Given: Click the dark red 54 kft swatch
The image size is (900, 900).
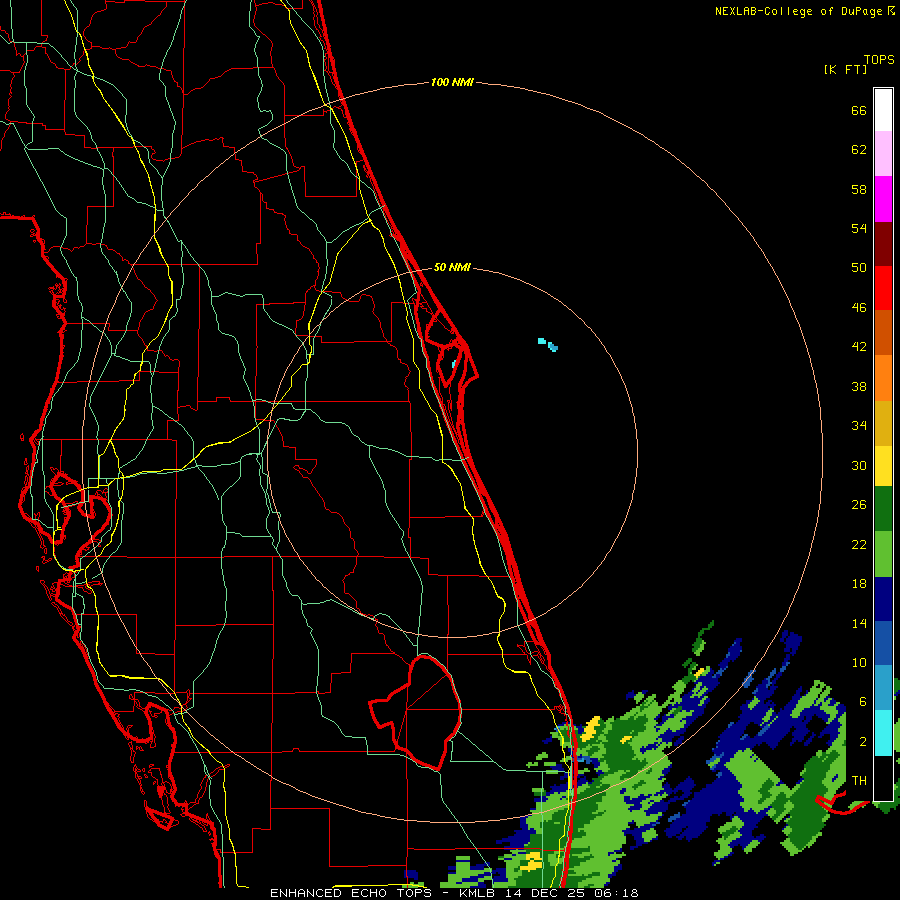Looking at the screenshot, I should (883, 244).
